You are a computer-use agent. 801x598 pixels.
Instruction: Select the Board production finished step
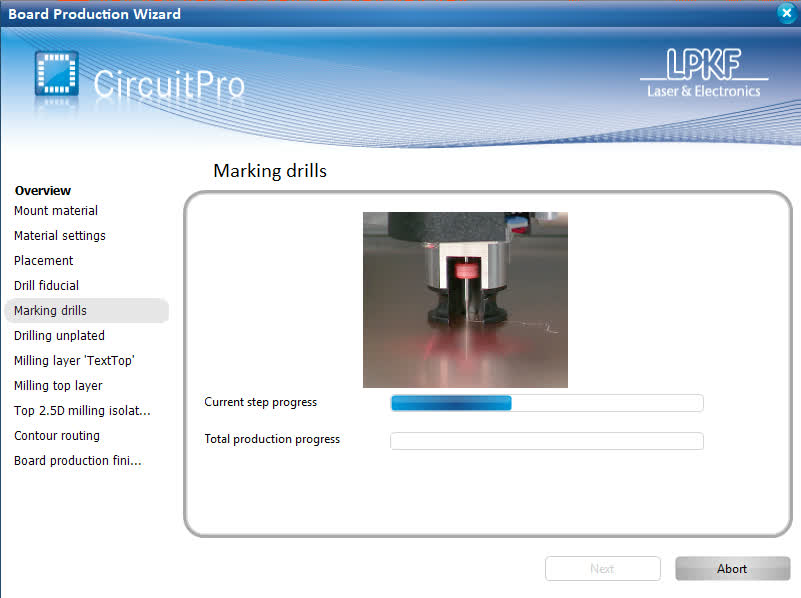coord(78,461)
